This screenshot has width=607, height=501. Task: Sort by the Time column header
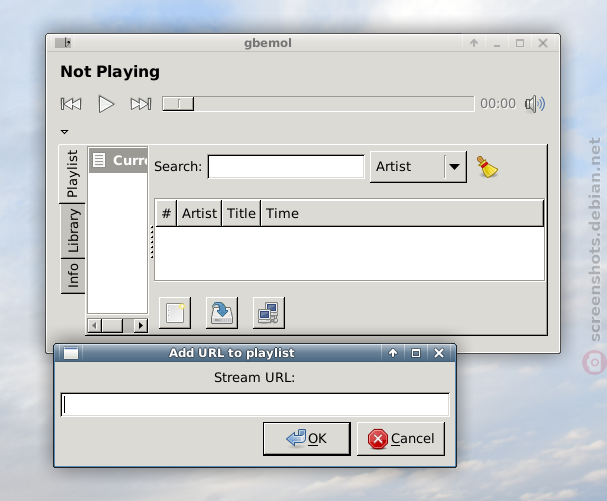[x=402, y=213]
